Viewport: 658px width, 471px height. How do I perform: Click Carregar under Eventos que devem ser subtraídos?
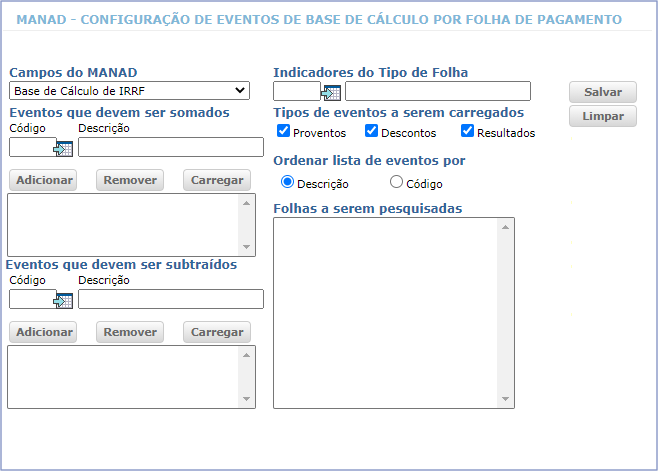pos(217,332)
